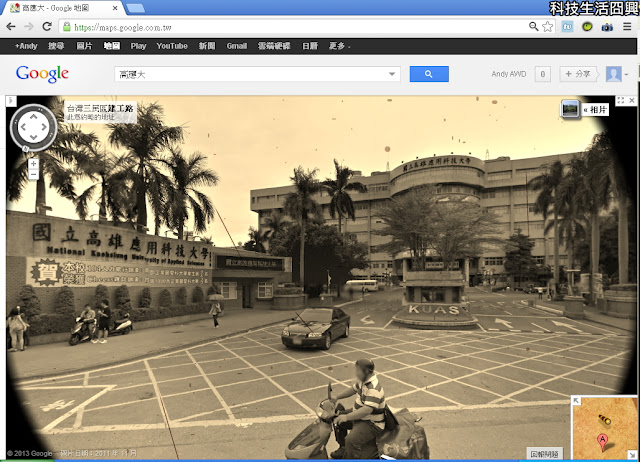Click the red A marker on the mini map
Screen dimensions: 640x462
tap(602, 442)
